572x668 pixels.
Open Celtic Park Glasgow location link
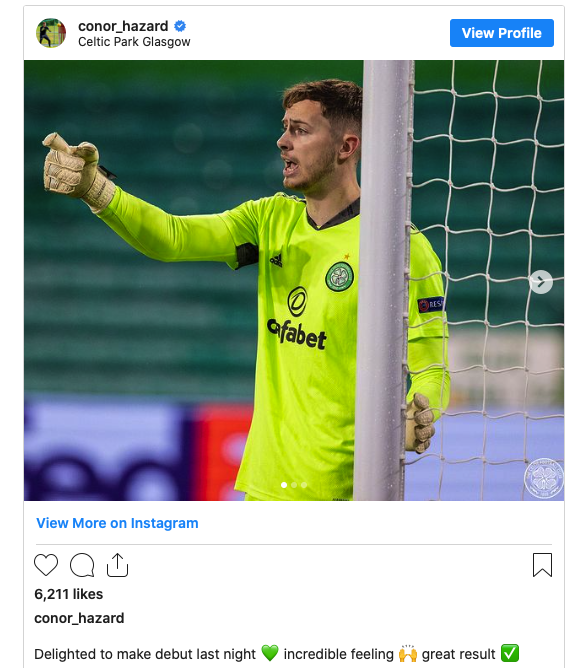[134, 42]
